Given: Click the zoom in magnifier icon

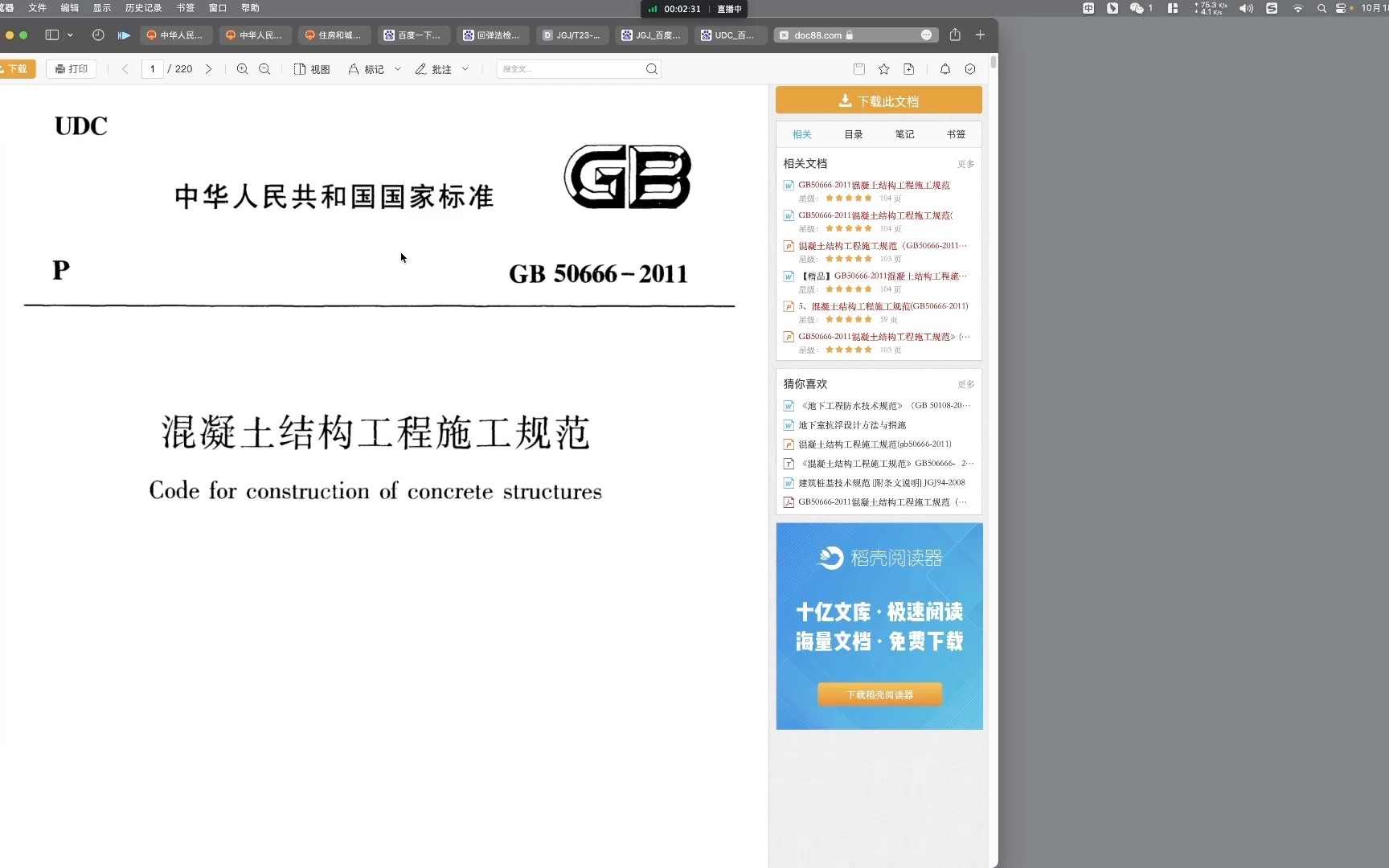Looking at the screenshot, I should 243,69.
